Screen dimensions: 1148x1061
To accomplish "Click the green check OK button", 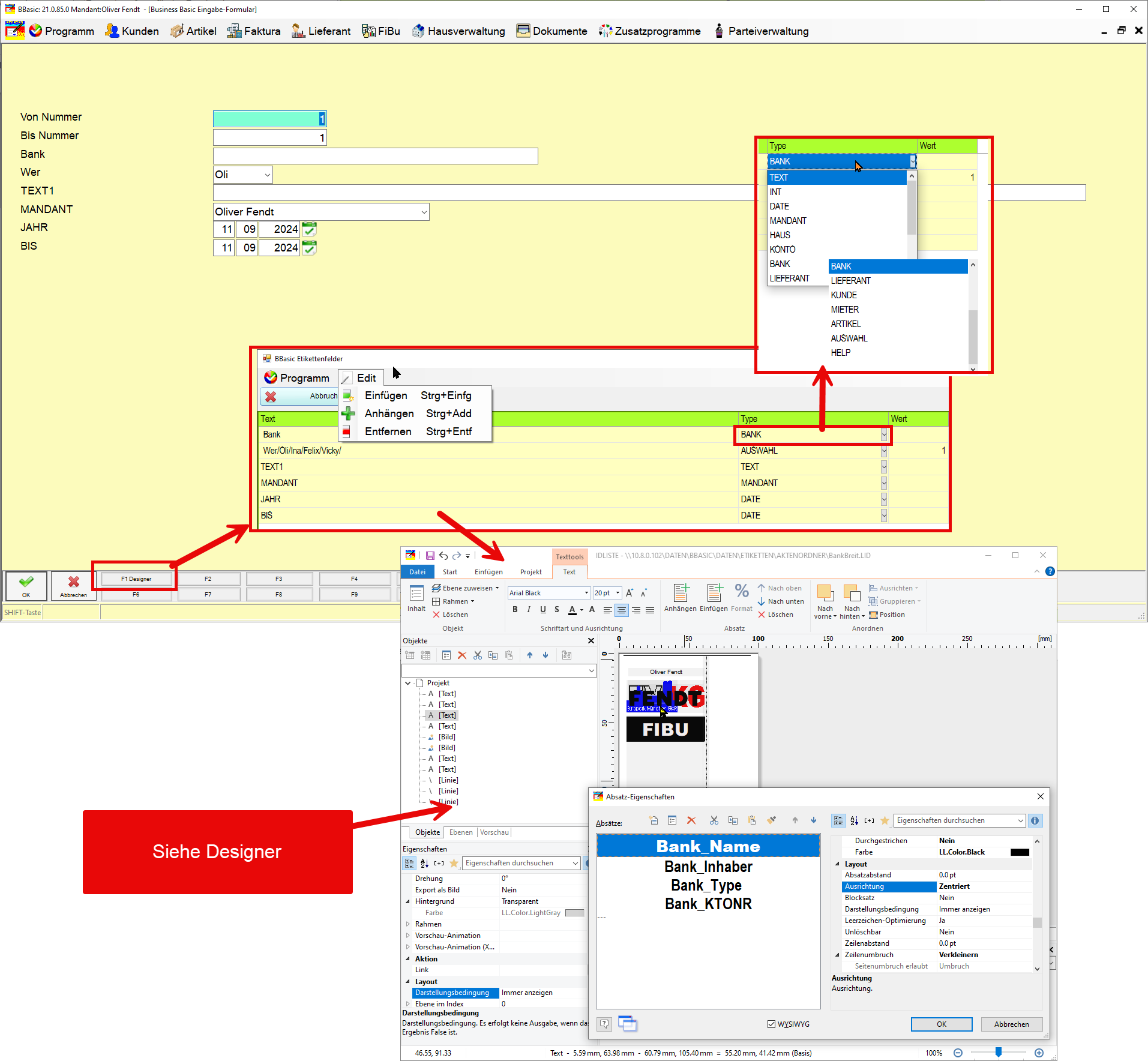I will 26,586.
